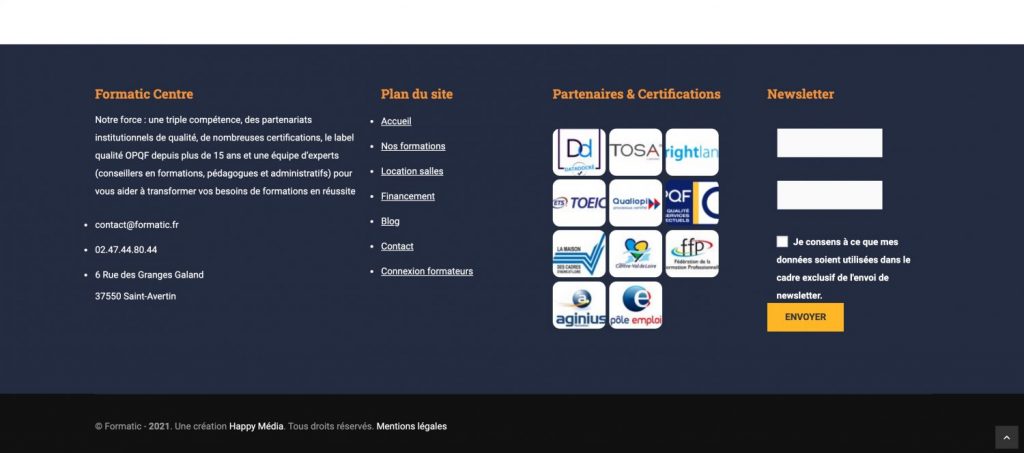
Task: Click the Datadock certification logo
Action: tap(579, 152)
